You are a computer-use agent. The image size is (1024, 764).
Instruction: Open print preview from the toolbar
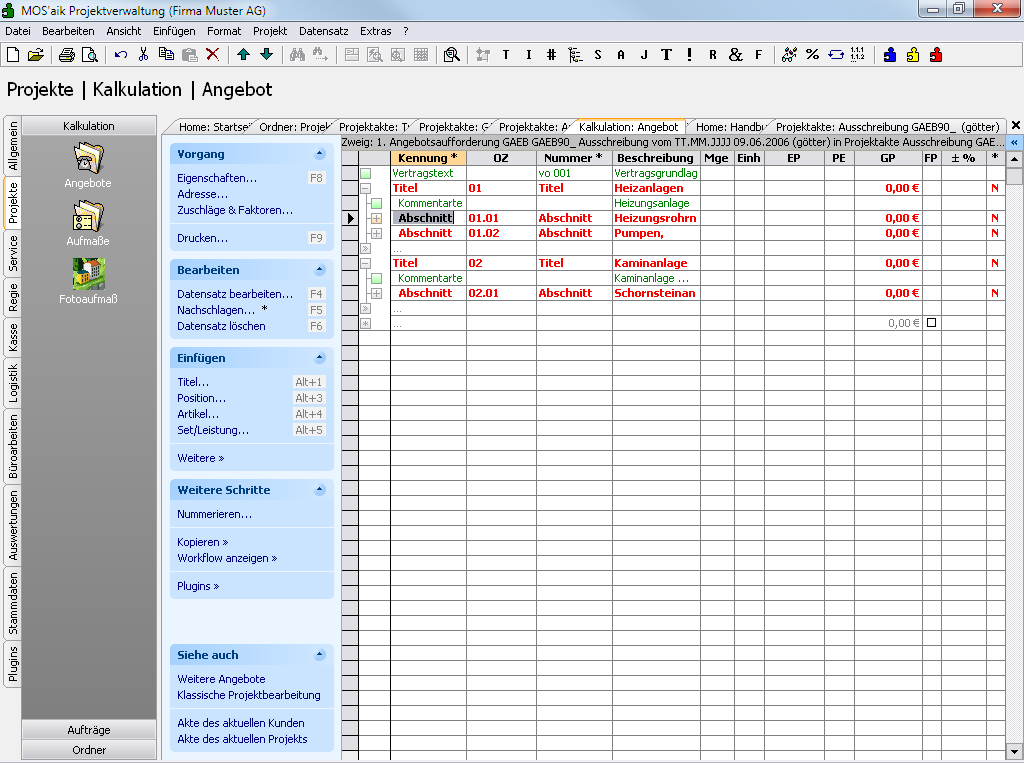(x=89, y=55)
